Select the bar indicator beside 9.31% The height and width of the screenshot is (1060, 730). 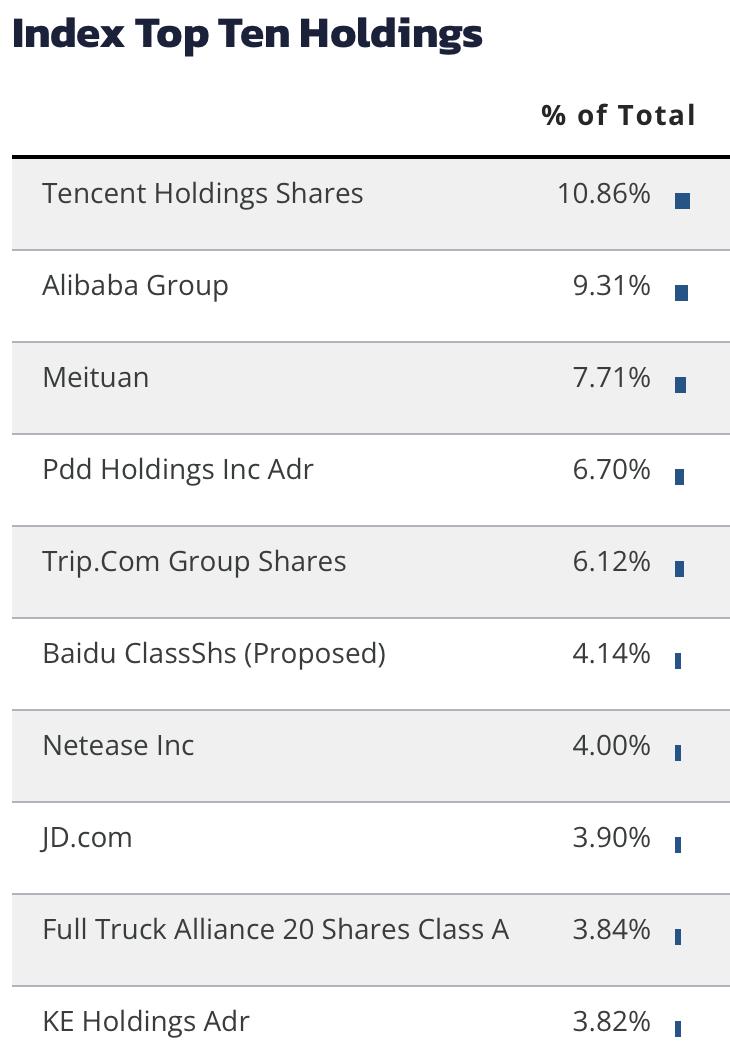681,293
